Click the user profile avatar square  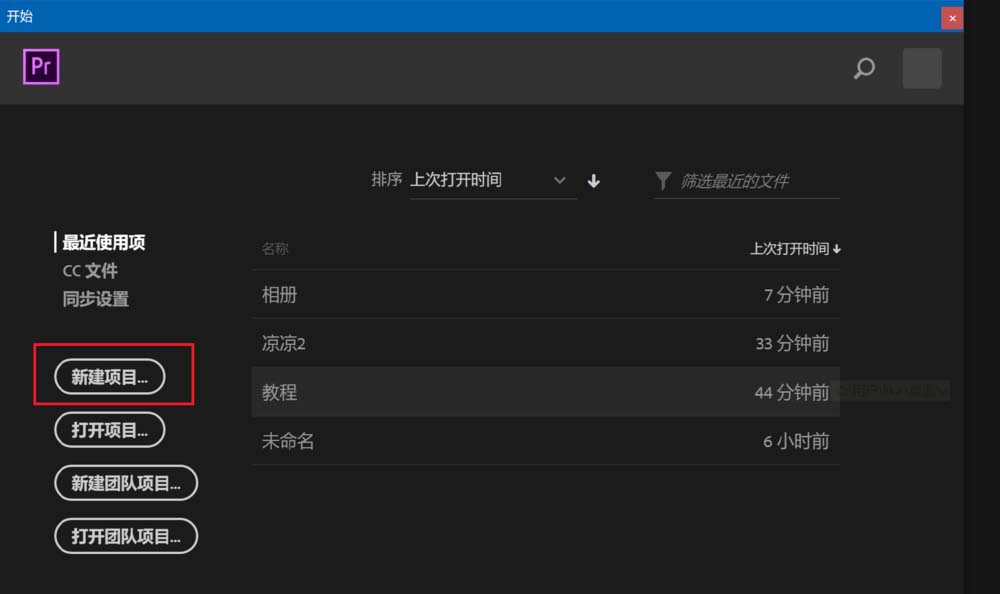(922, 68)
